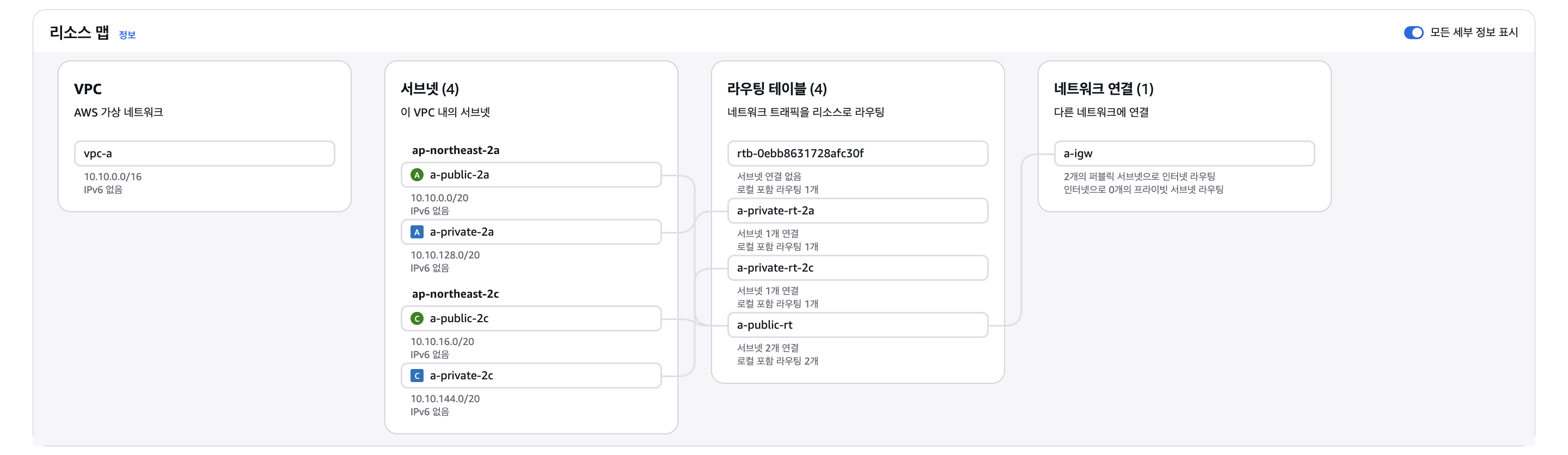Select the a-public-2c subnet
The width and height of the screenshot is (1568, 455).
(x=531, y=318)
